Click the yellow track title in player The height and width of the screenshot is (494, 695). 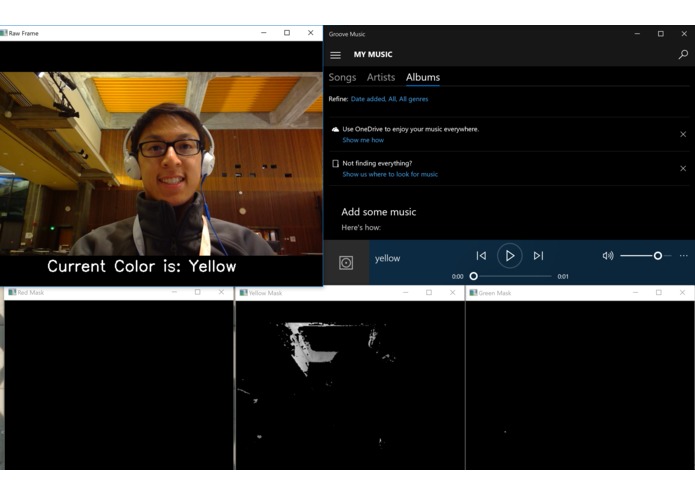click(x=387, y=258)
